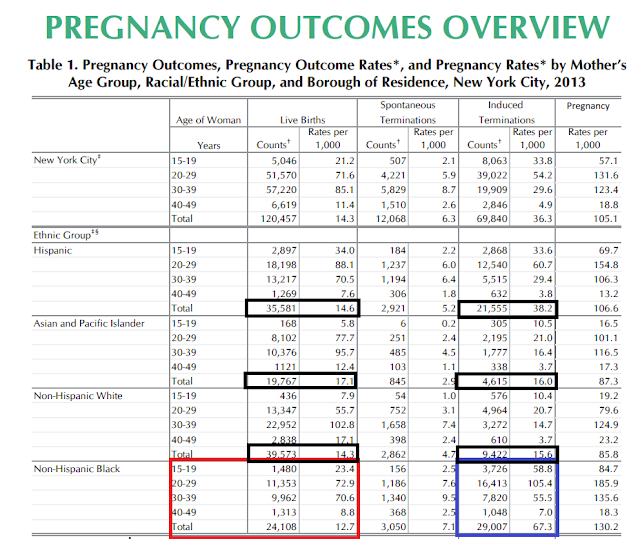This screenshot has height=539, width=640.
Task: Select the pregnancy rate '154.8'
Action: click(606, 265)
